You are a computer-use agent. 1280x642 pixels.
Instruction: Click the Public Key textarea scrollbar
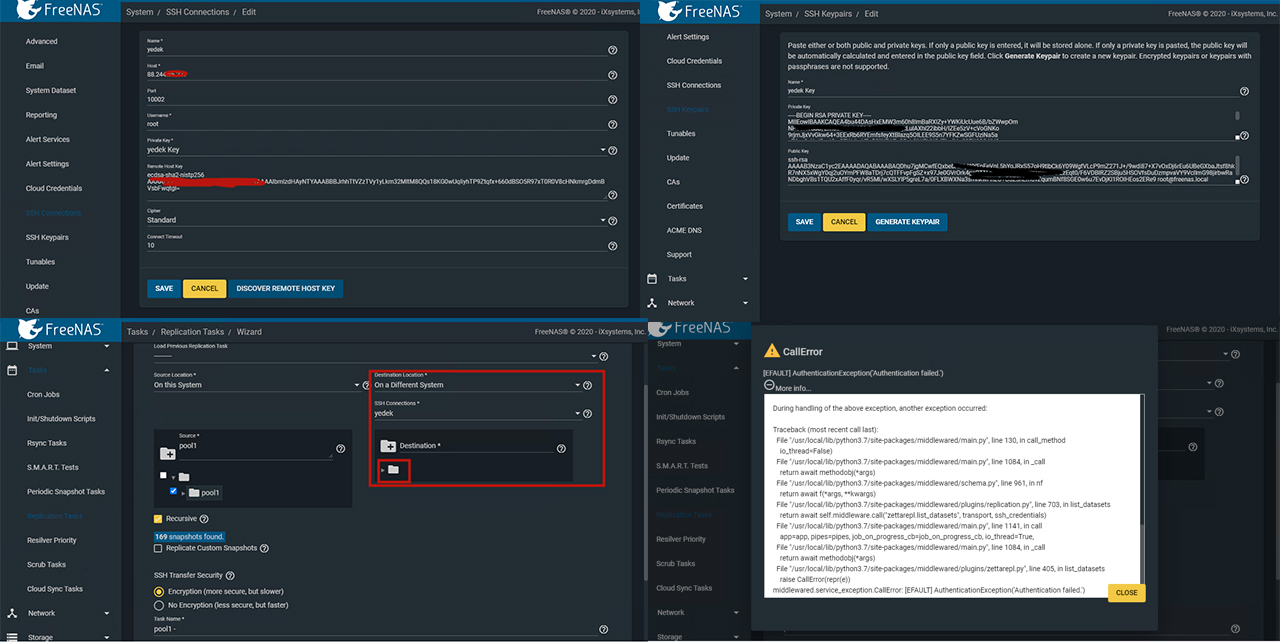tap(1237, 168)
